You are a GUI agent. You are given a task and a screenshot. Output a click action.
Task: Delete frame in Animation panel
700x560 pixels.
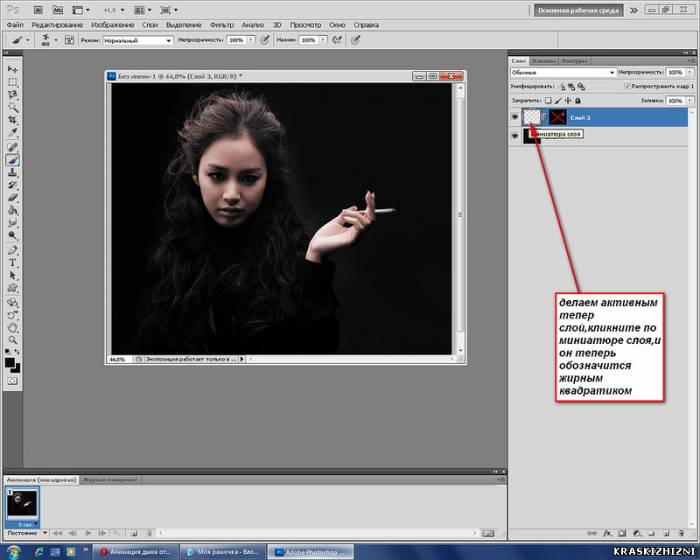149,533
